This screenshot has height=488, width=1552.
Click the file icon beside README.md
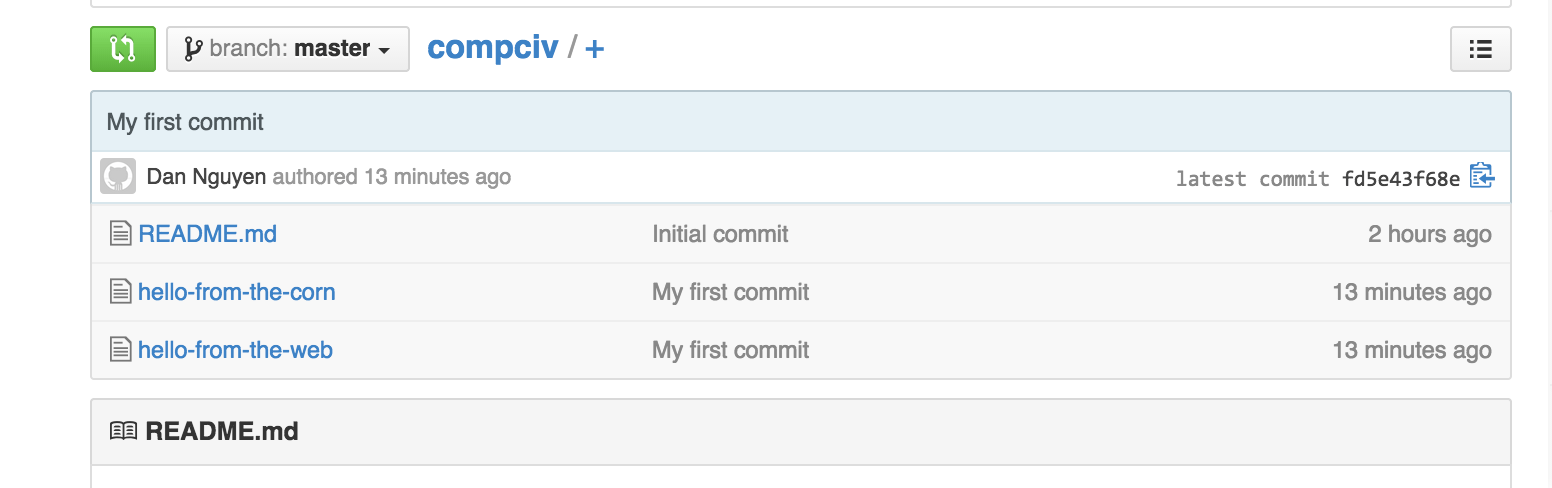tap(120, 234)
